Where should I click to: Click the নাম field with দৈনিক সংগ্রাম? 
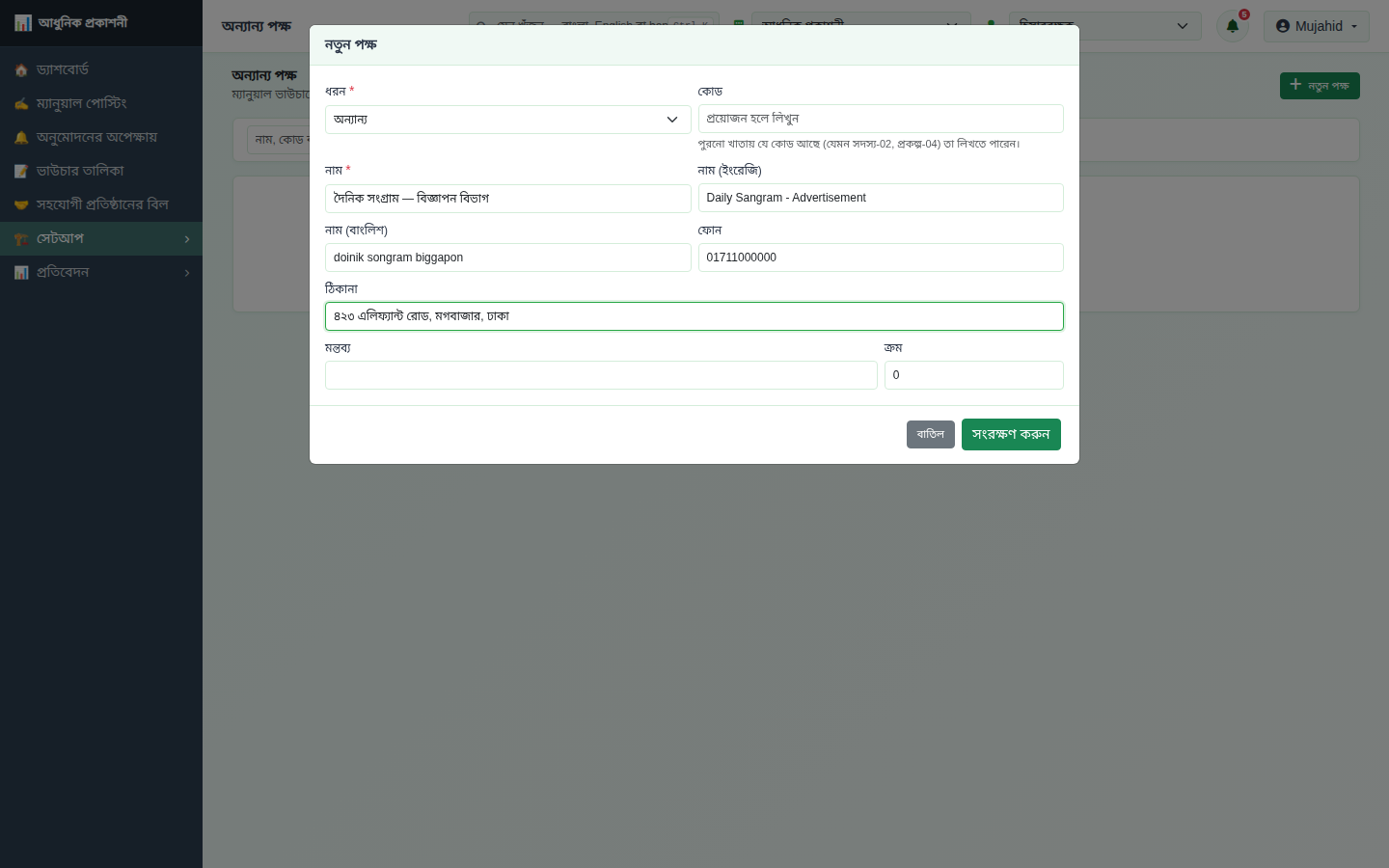click(x=507, y=199)
